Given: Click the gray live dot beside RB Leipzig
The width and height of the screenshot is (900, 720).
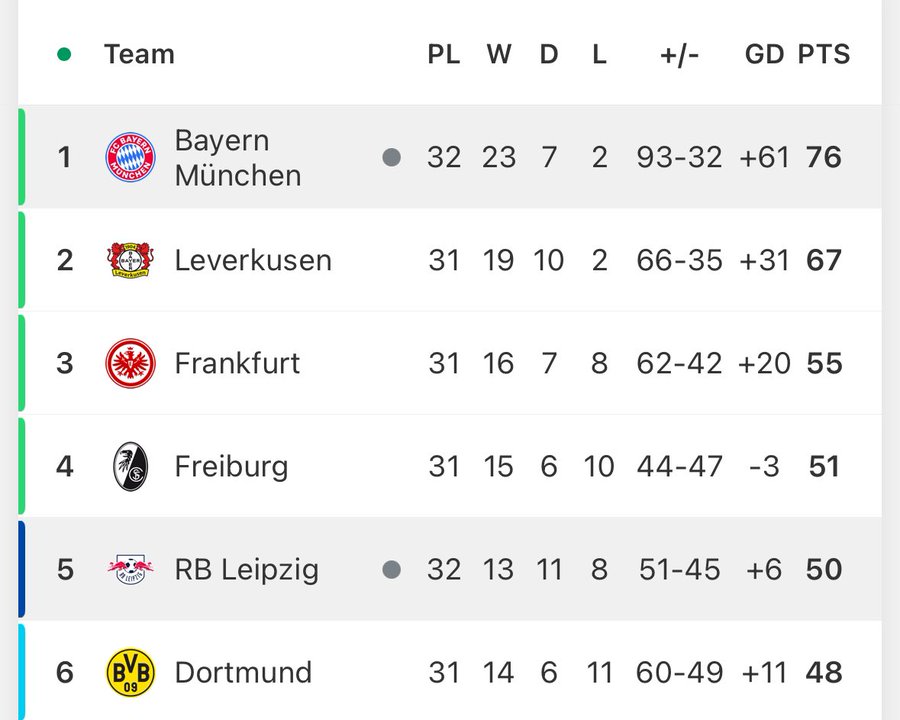Looking at the screenshot, I should (392, 569).
